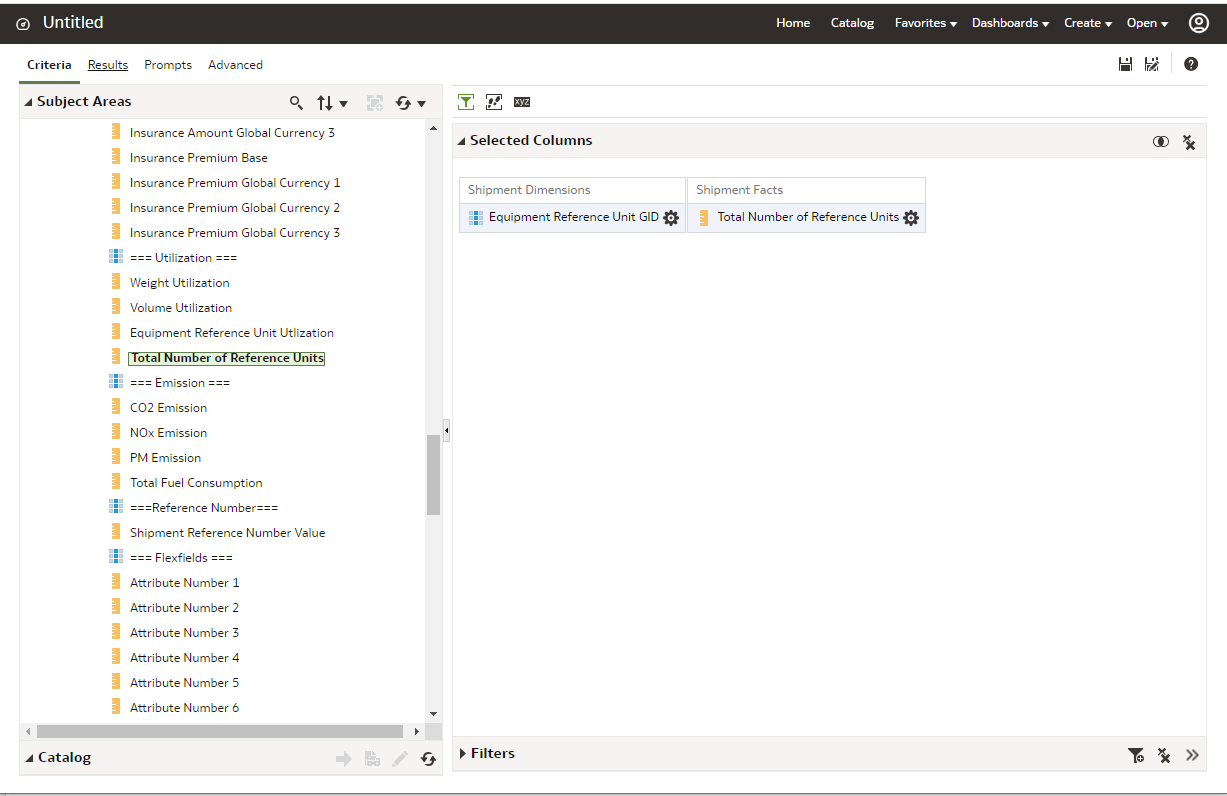The image size is (1227, 796).
Task: Select Volume Utilization column
Action: [181, 308]
